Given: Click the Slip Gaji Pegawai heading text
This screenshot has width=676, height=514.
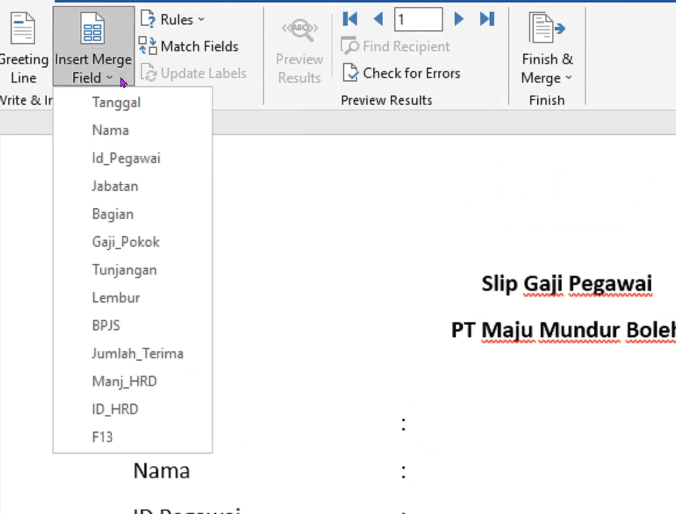Looking at the screenshot, I should pyautogui.click(x=566, y=284).
